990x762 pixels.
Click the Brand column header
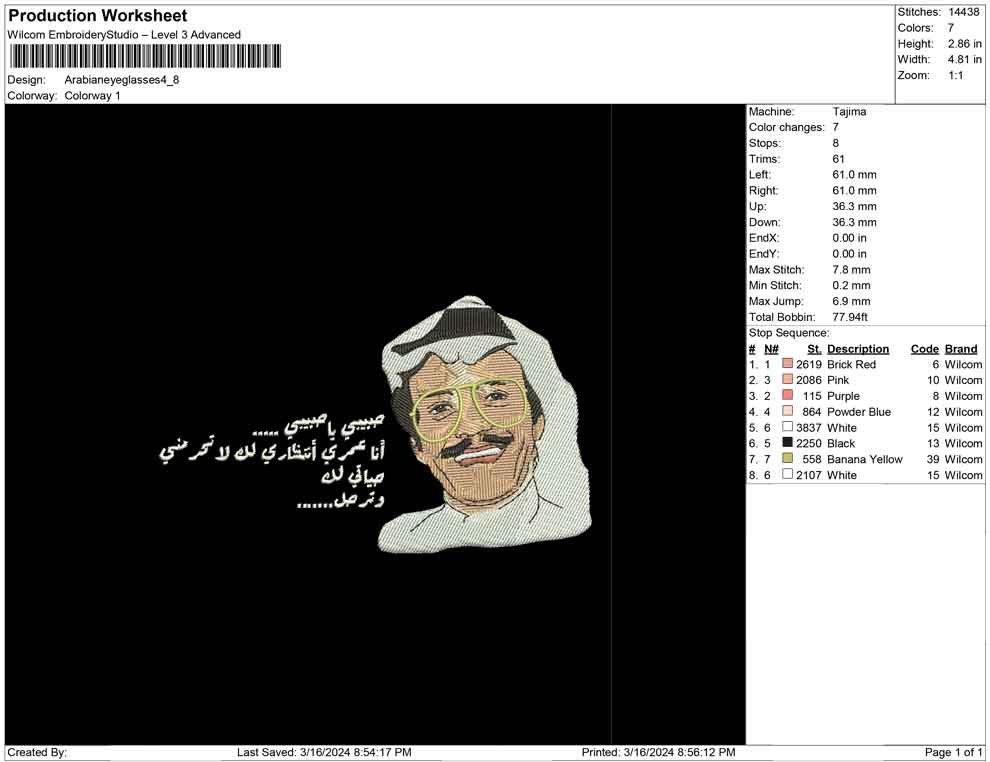click(961, 349)
